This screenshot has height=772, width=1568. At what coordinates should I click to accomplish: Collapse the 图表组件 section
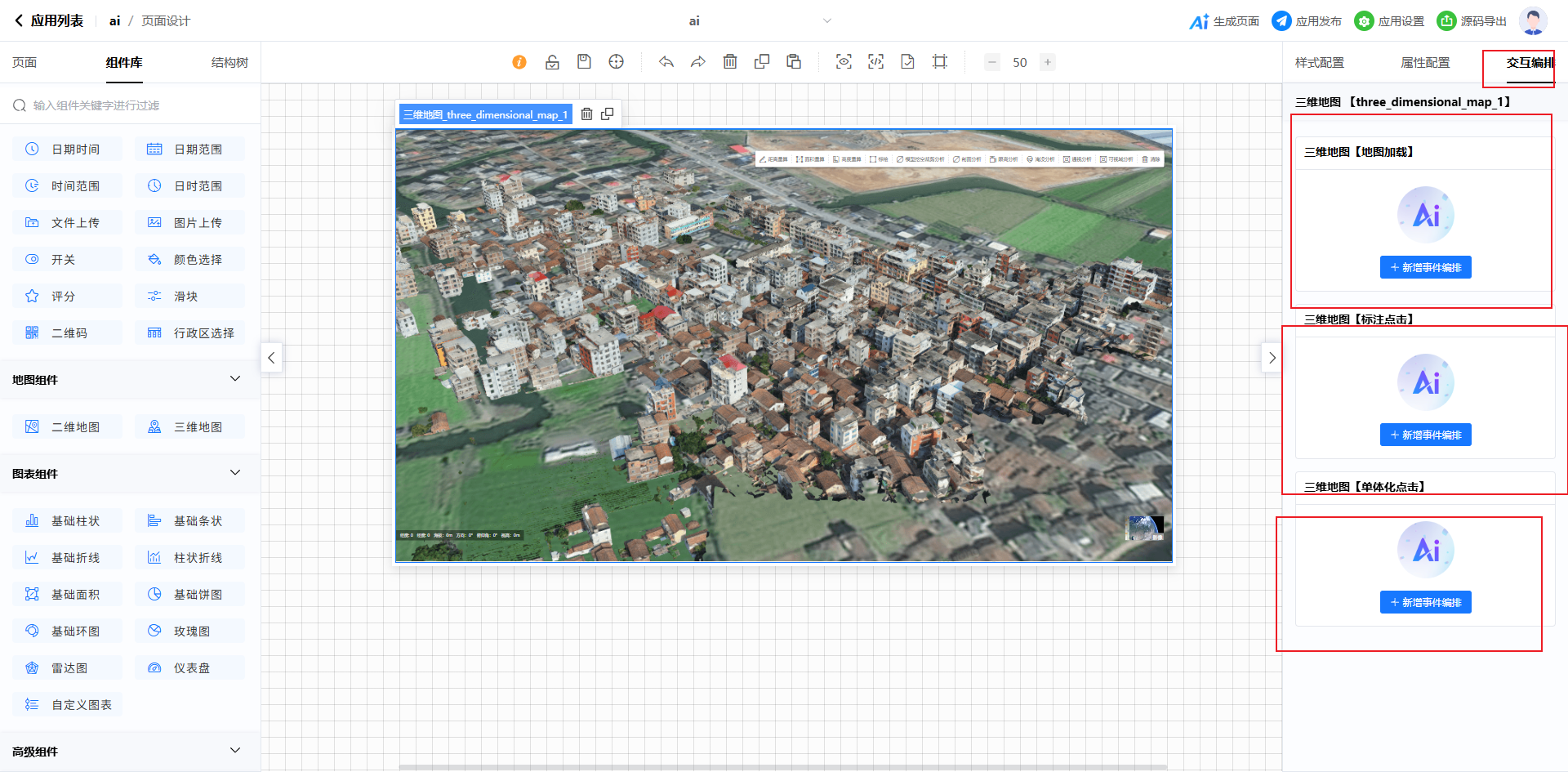tap(235, 473)
